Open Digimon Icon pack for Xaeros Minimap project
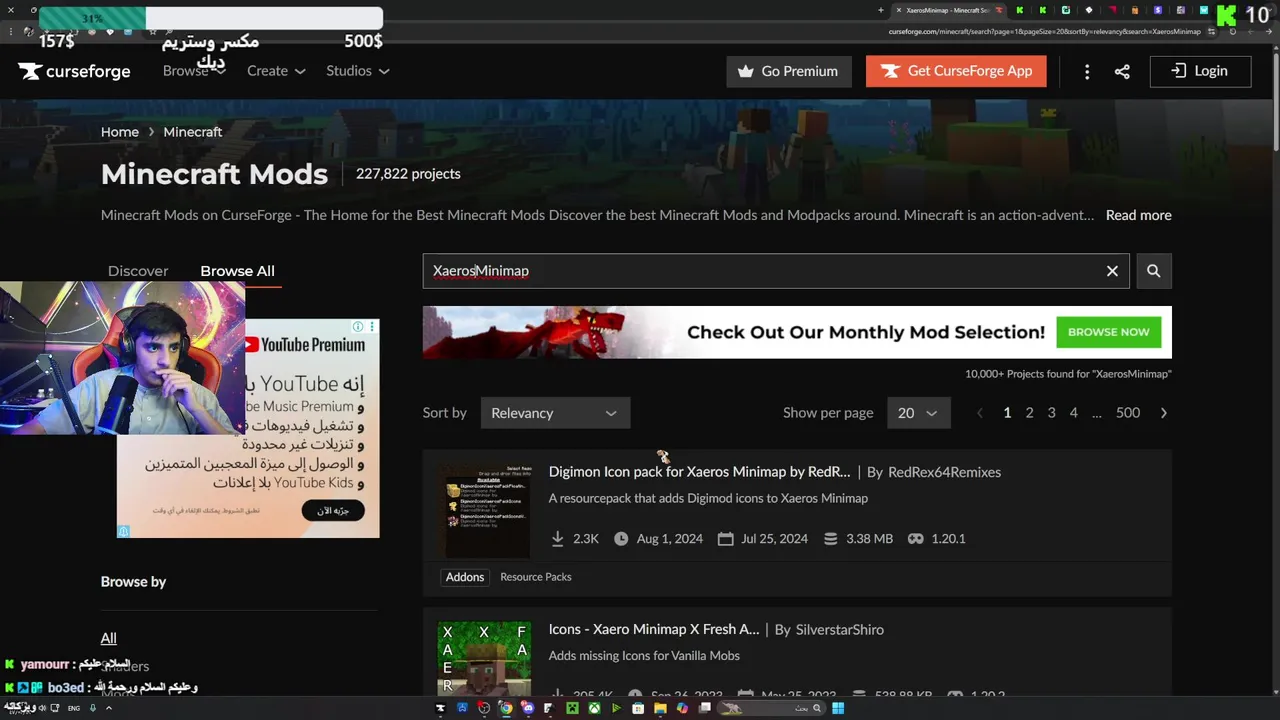 699,472
